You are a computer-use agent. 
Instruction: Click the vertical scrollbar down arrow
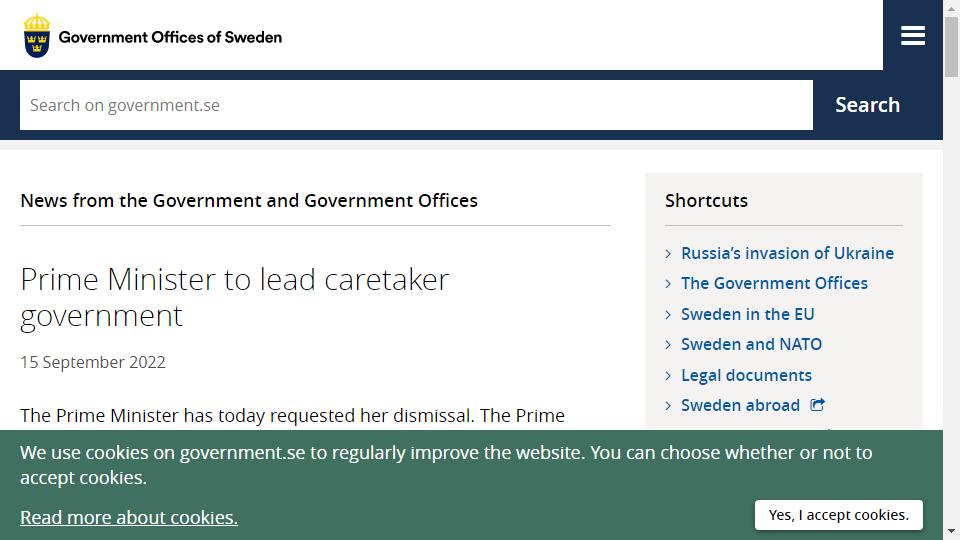(x=951, y=531)
